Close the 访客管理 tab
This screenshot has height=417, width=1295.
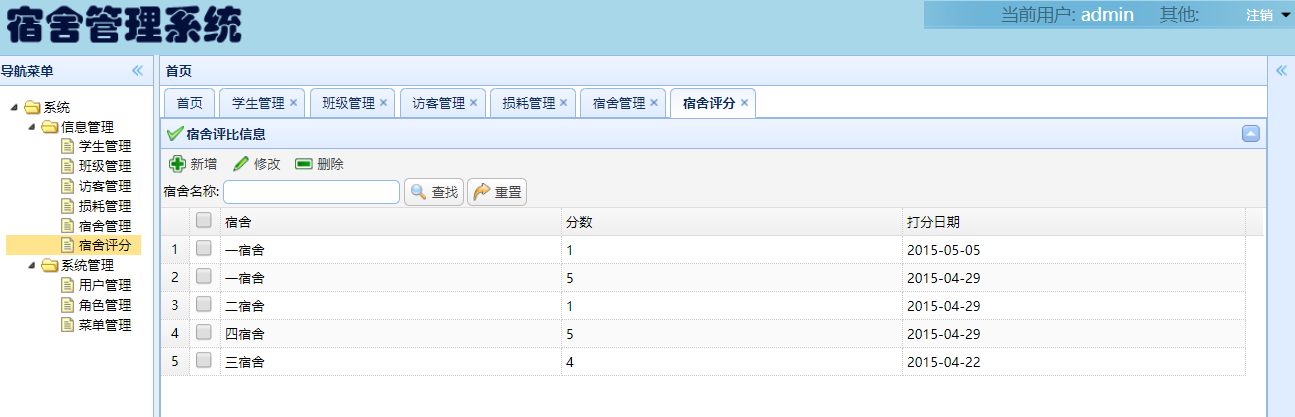[x=473, y=103]
